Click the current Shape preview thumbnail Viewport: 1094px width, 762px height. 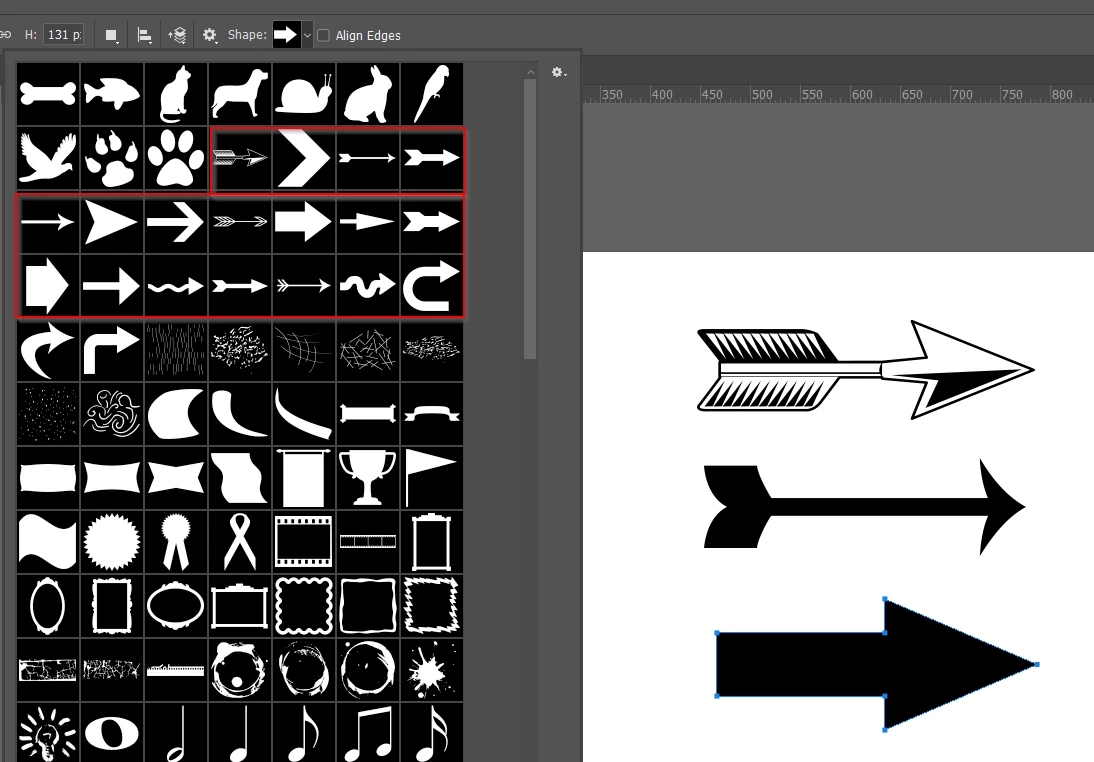286,35
